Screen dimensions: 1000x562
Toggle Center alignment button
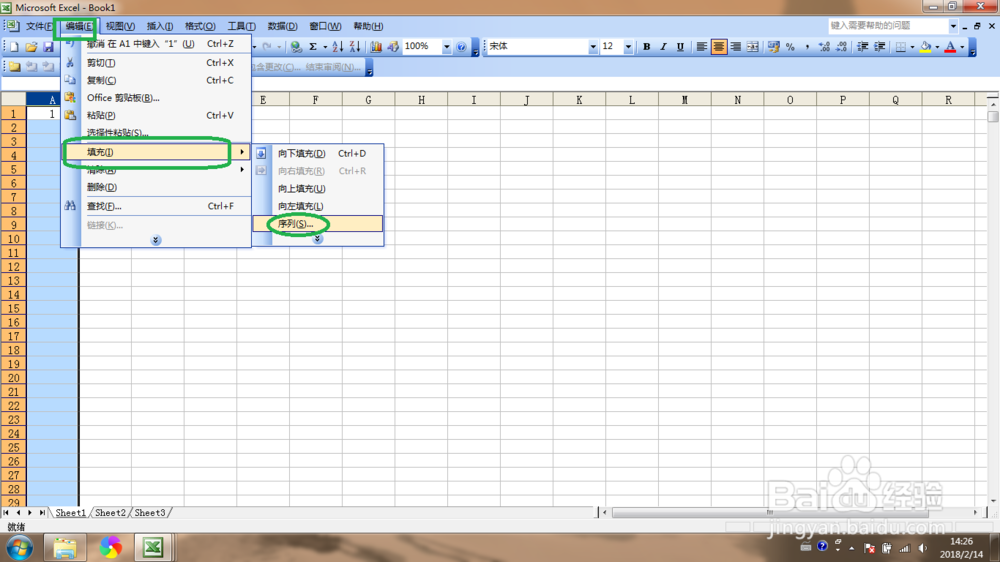(719, 47)
